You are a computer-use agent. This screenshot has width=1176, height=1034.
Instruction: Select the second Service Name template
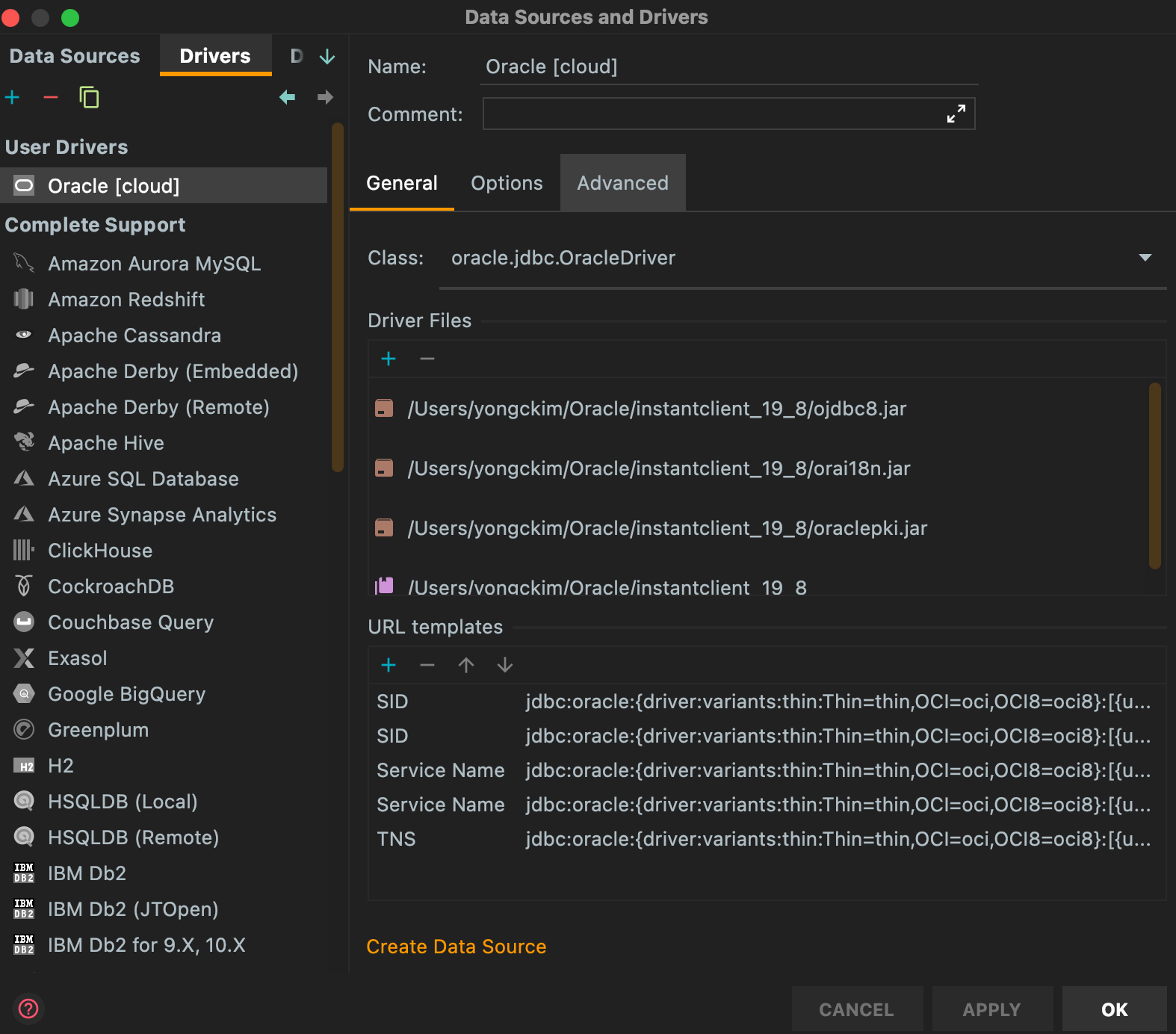[x=767, y=805]
